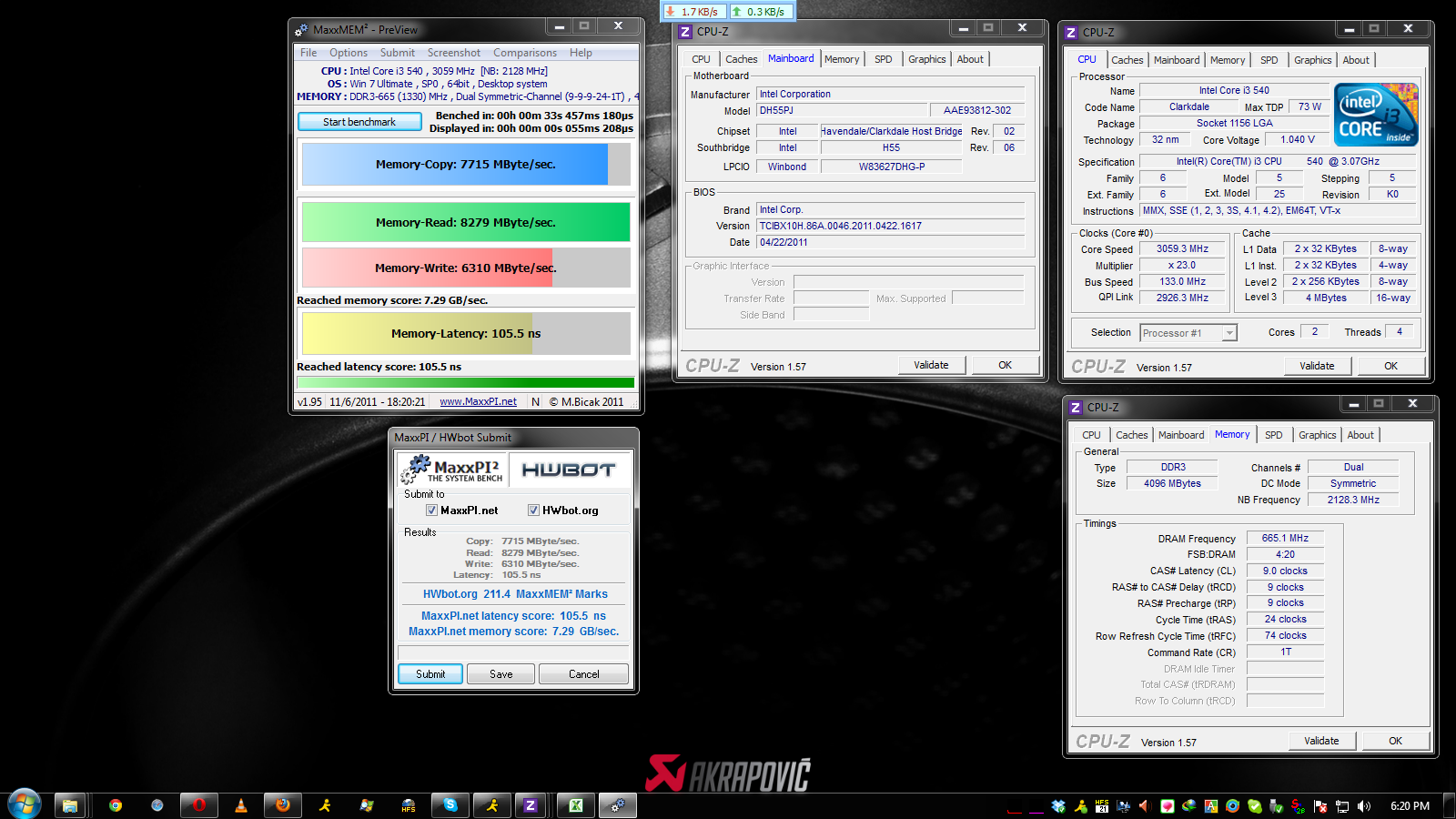Screen dimensions: 1456x819
Task: Click Submit in the HWbot Submit dialog
Action: 430,674
